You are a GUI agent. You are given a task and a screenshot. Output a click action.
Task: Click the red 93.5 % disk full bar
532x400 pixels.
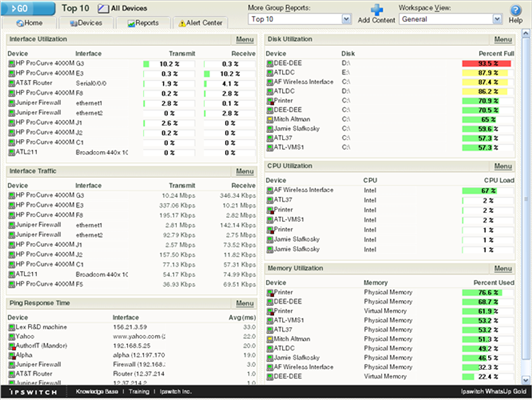(x=487, y=63)
